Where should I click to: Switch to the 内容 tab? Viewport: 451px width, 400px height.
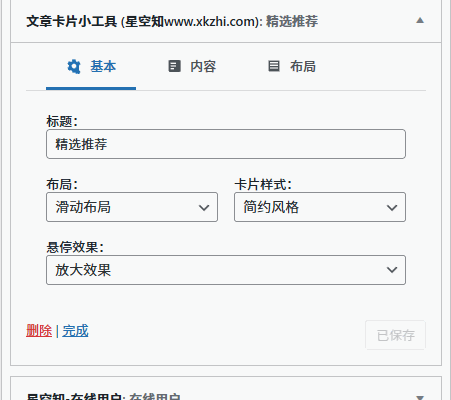click(192, 66)
